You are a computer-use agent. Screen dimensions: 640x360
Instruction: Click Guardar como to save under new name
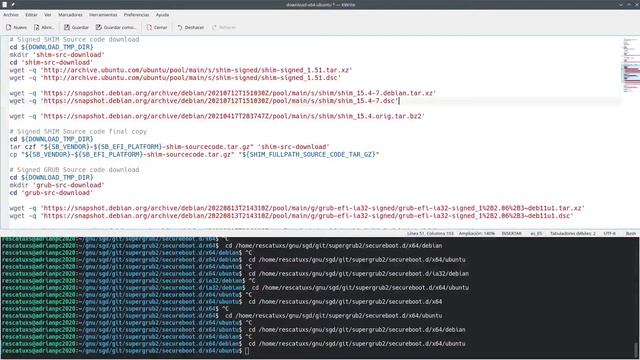[x=116, y=27]
